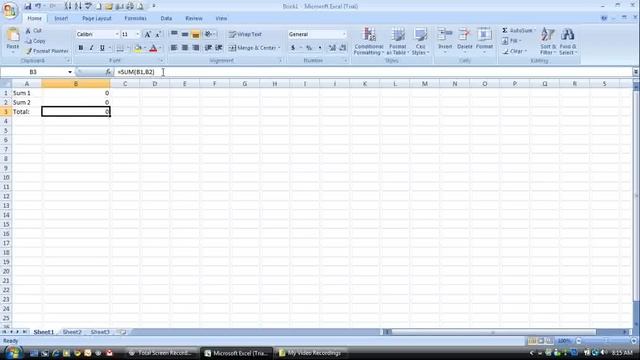The height and width of the screenshot is (360, 640).
Task: Increase decimal places
Action: point(332,48)
